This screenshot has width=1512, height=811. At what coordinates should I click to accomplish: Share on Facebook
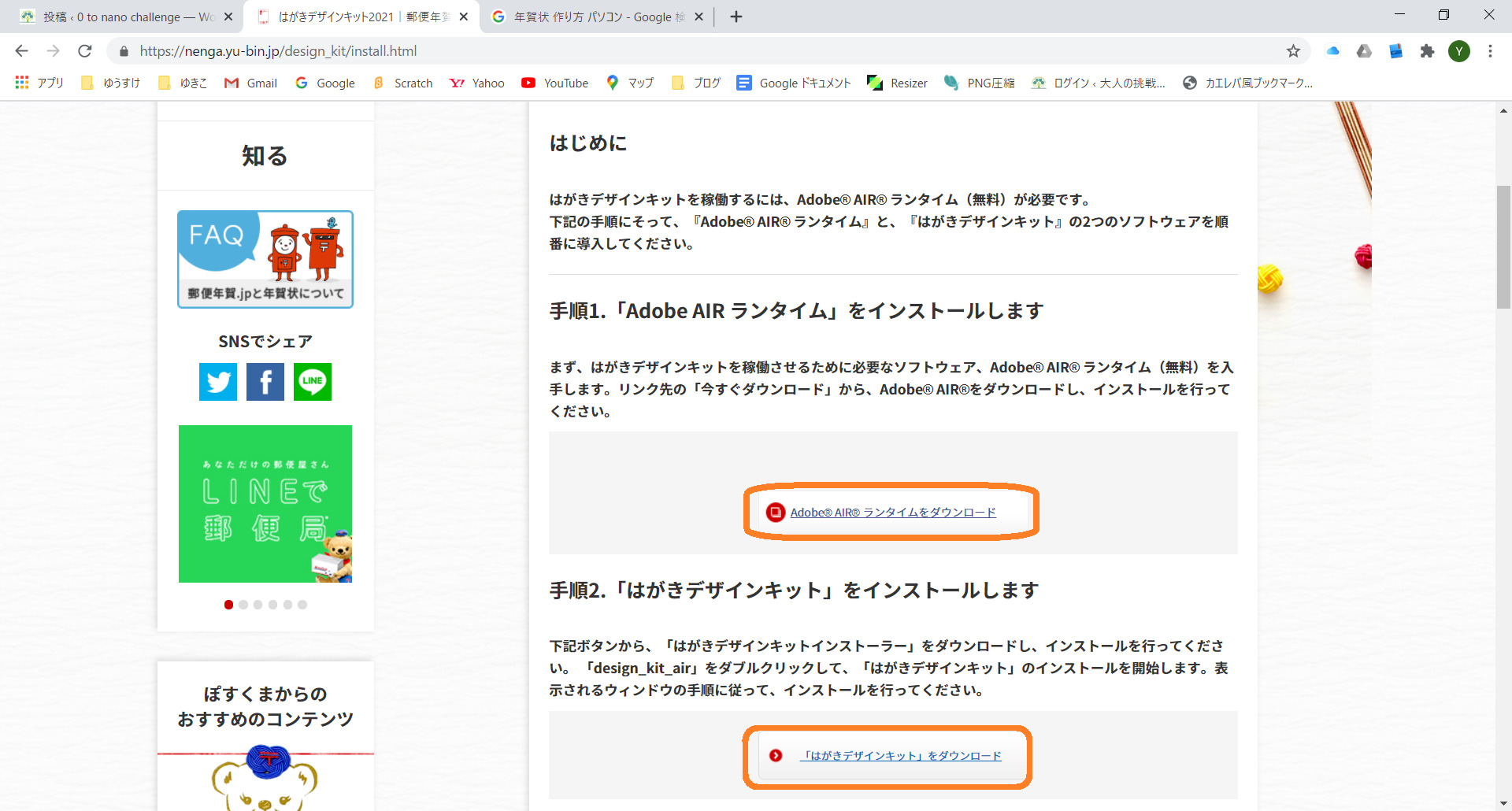click(x=265, y=382)
